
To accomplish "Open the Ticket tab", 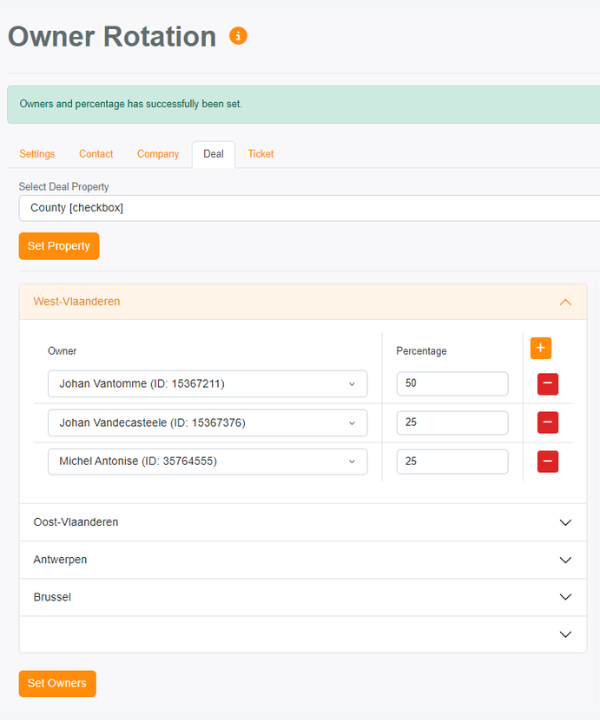I will pos(261,154).
